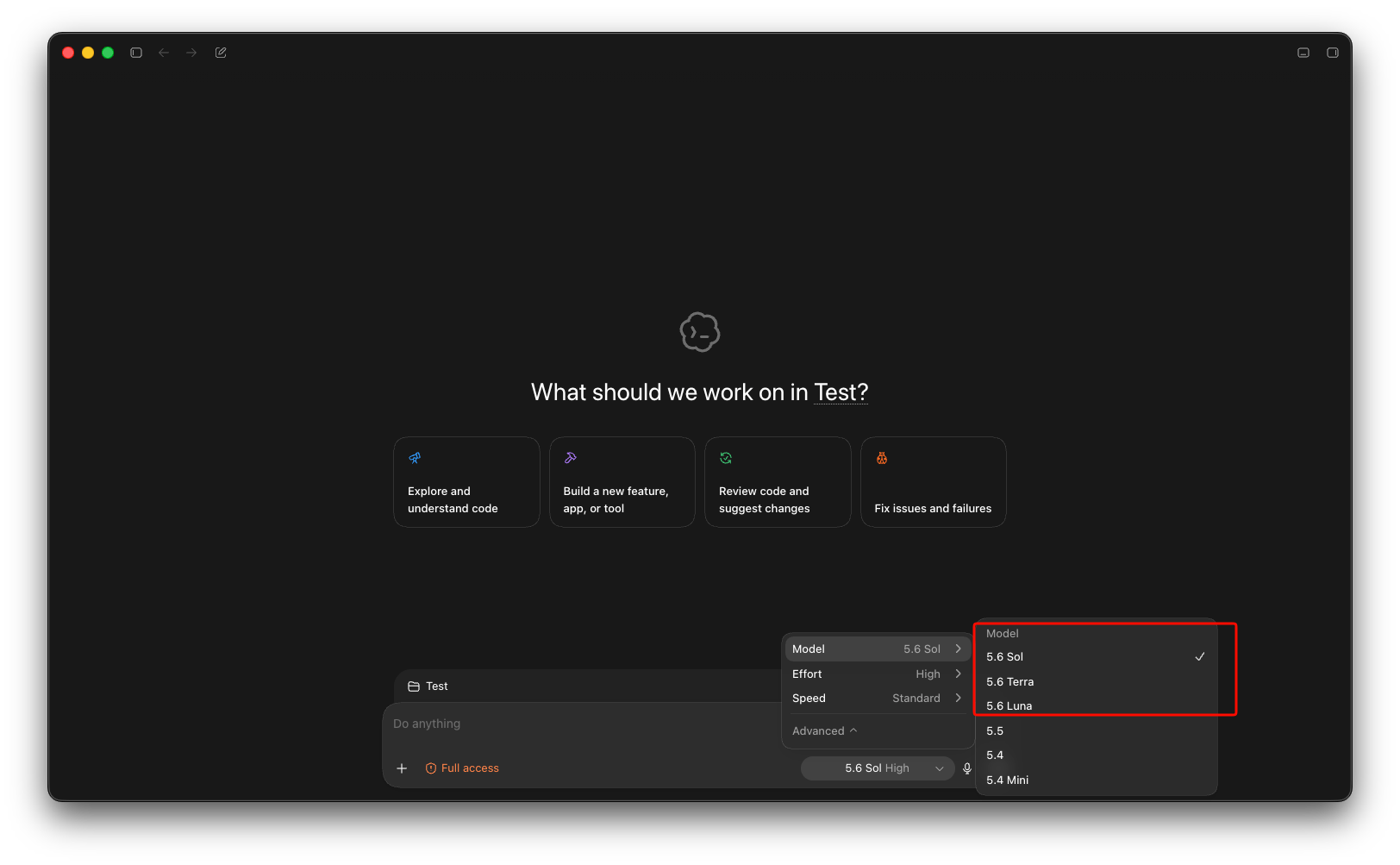
Task: Go forward with the right arrow
Action: click(x=191, y=53)
